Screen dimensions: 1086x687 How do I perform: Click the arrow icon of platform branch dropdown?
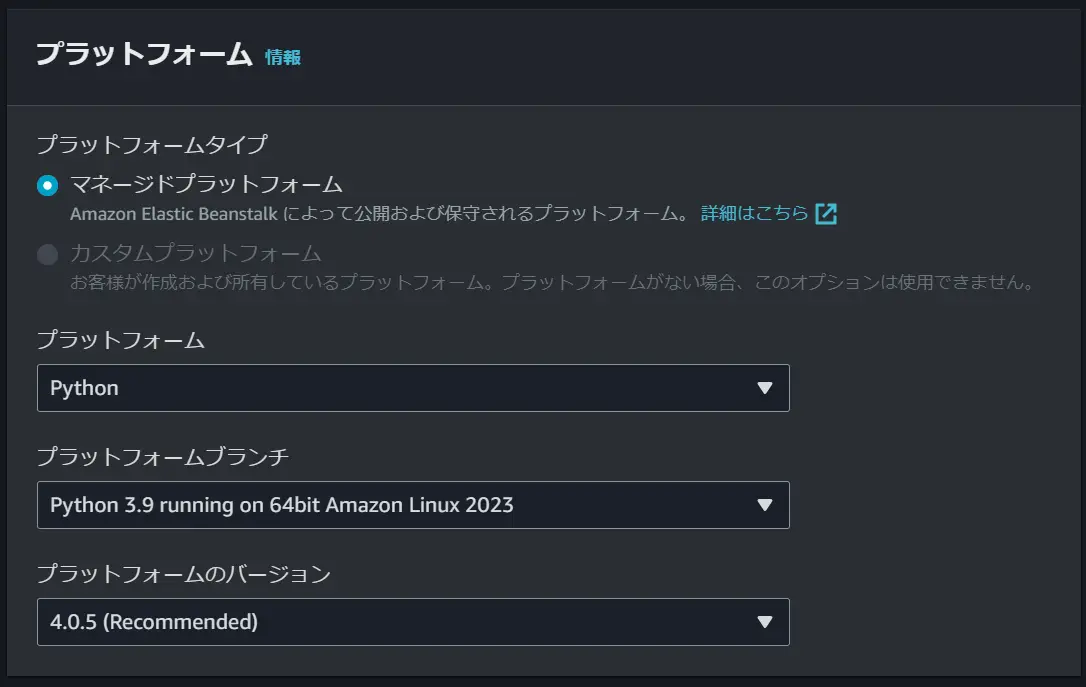765,505
